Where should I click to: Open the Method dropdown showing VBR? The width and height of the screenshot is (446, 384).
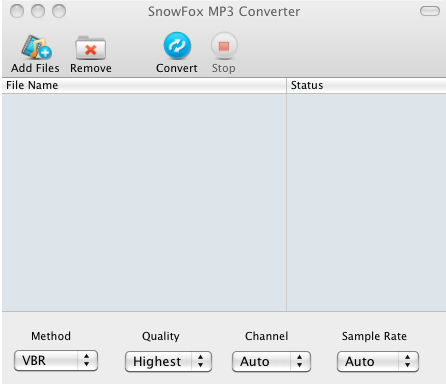pyautogui.click(x=56, y=361)
